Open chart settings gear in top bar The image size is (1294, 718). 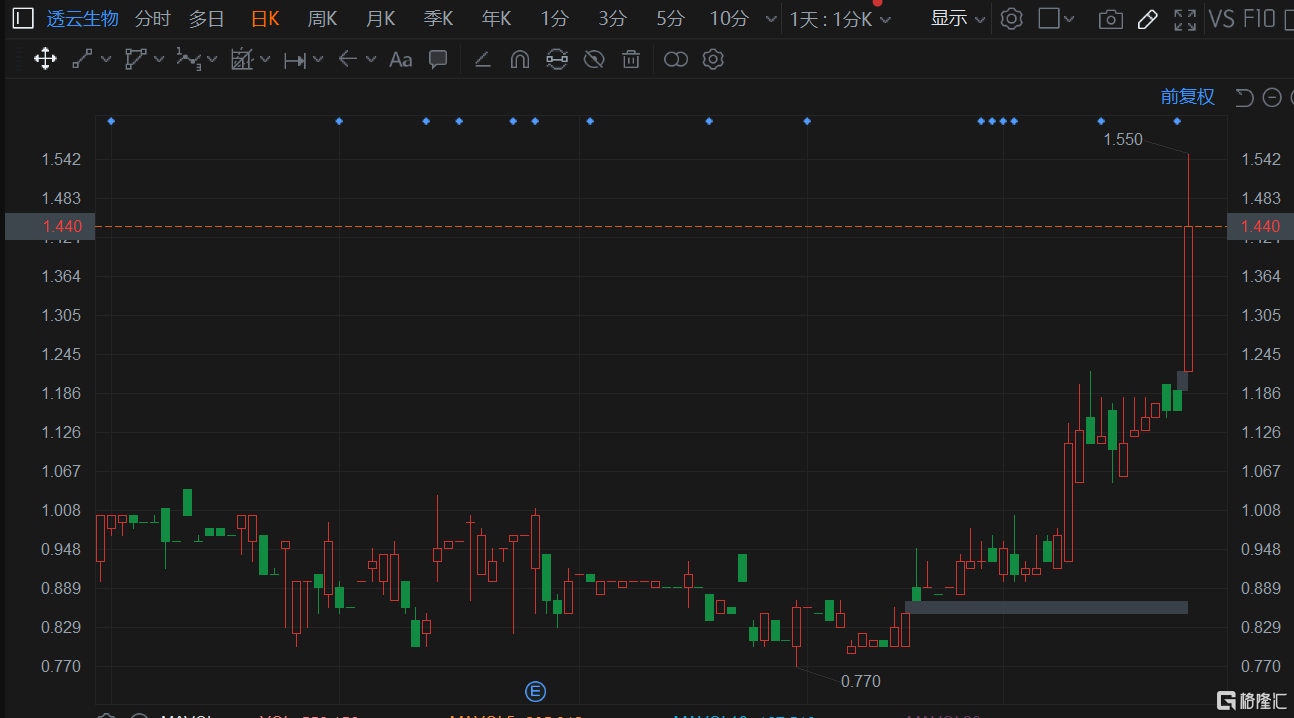pos(1011,18)
